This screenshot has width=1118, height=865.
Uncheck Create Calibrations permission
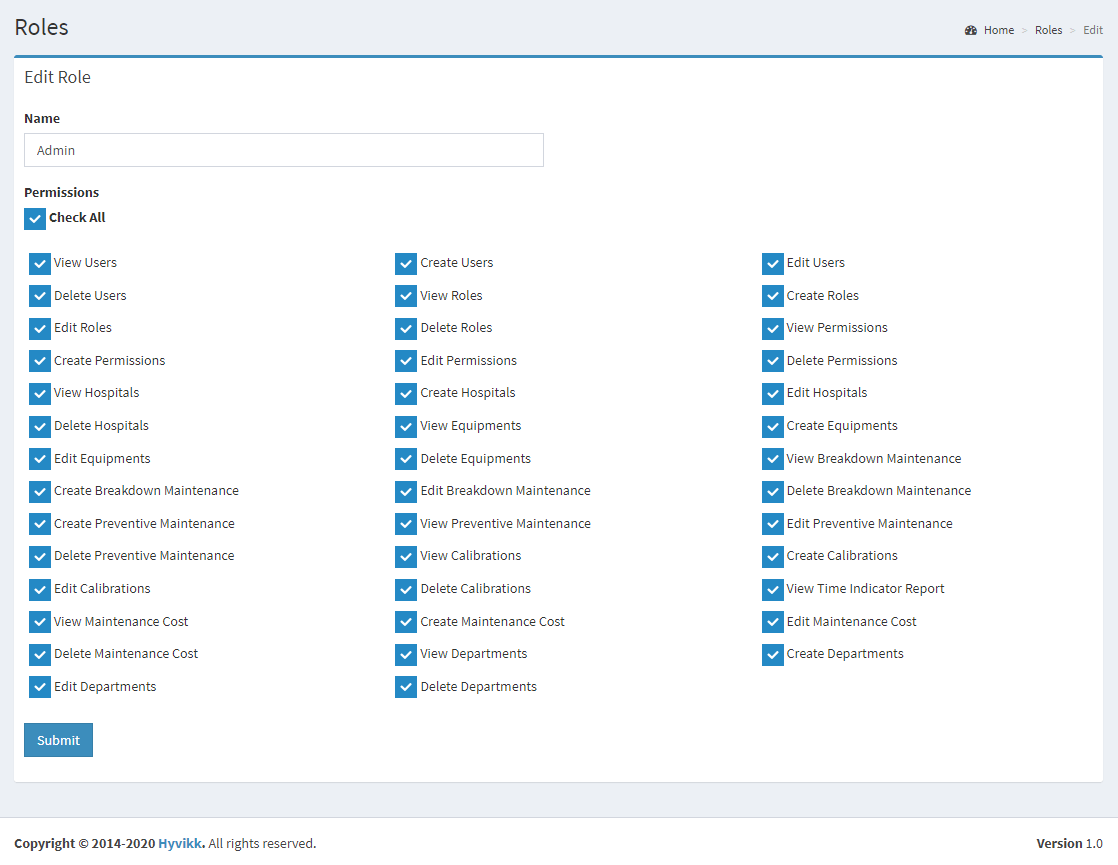click(x=773, y=556)
